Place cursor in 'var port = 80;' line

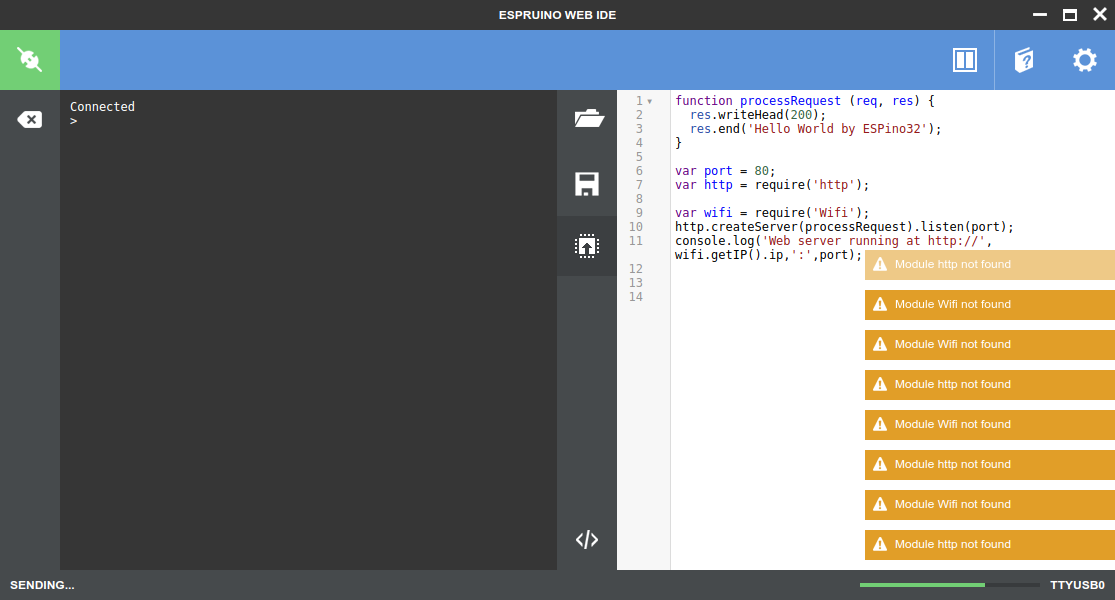point(725,171)
